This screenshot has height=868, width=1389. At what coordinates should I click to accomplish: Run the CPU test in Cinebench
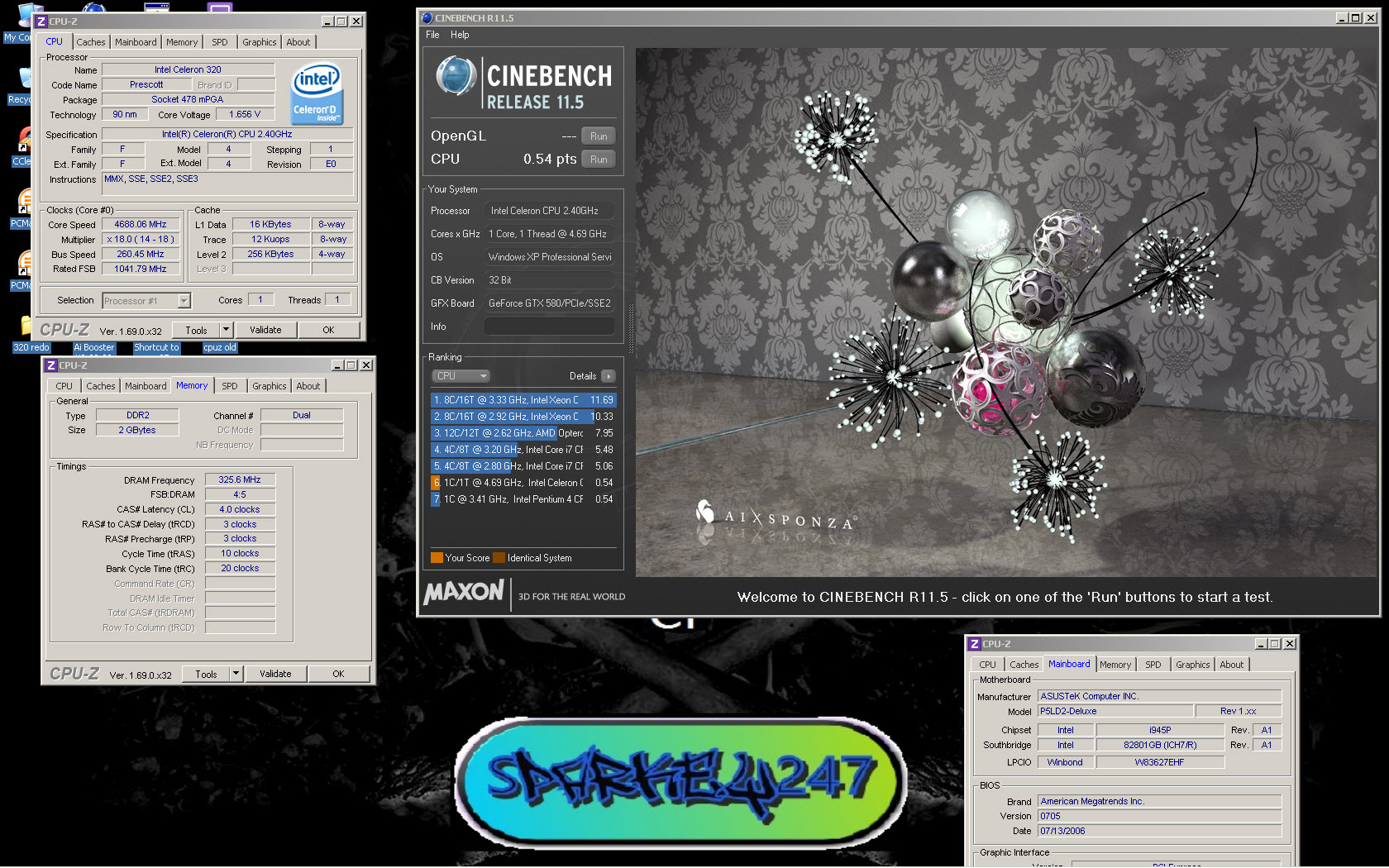click(x=599, y=160)
